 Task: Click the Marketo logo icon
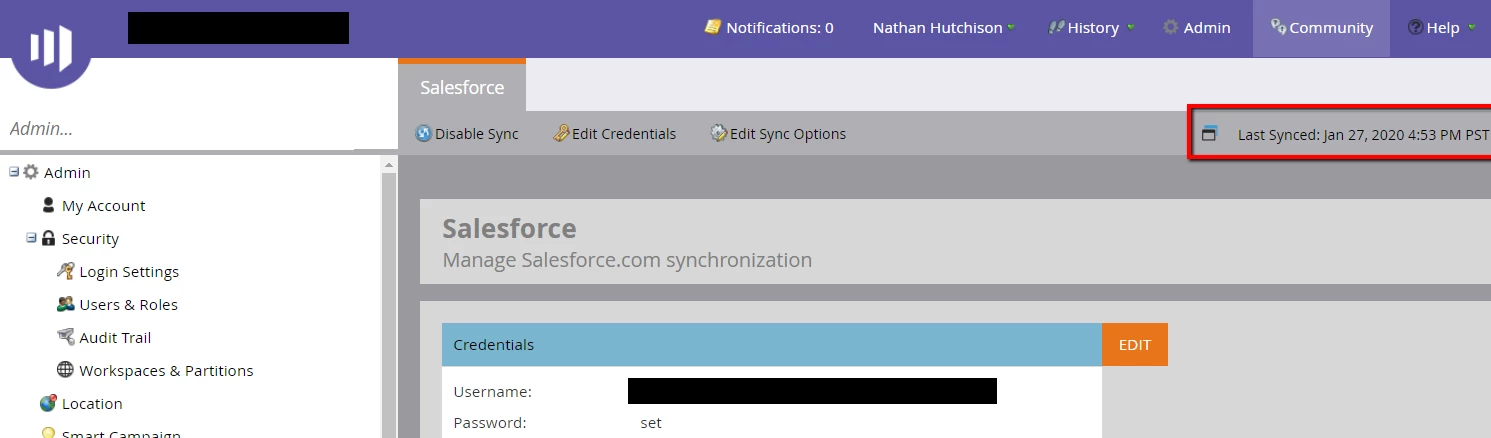click(x=51, y=47)
